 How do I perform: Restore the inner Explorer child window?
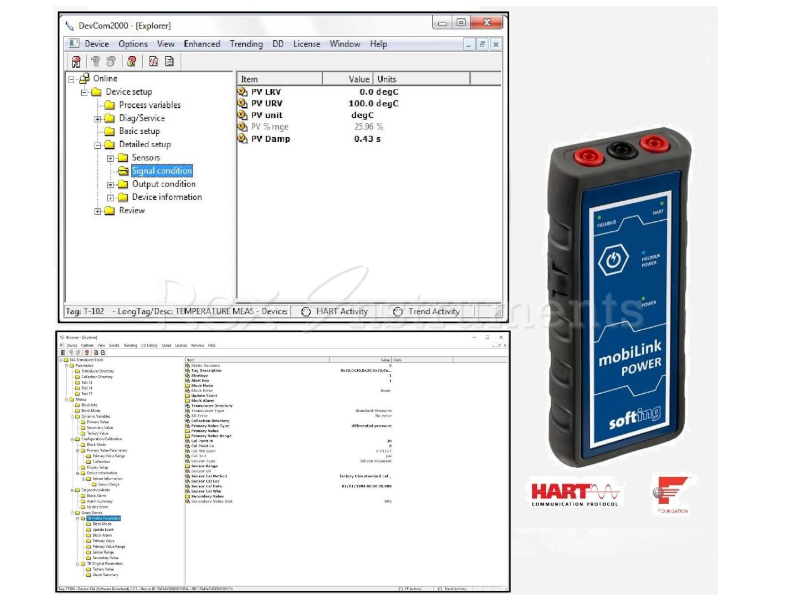pyautogui.click(x=482, y=44)
